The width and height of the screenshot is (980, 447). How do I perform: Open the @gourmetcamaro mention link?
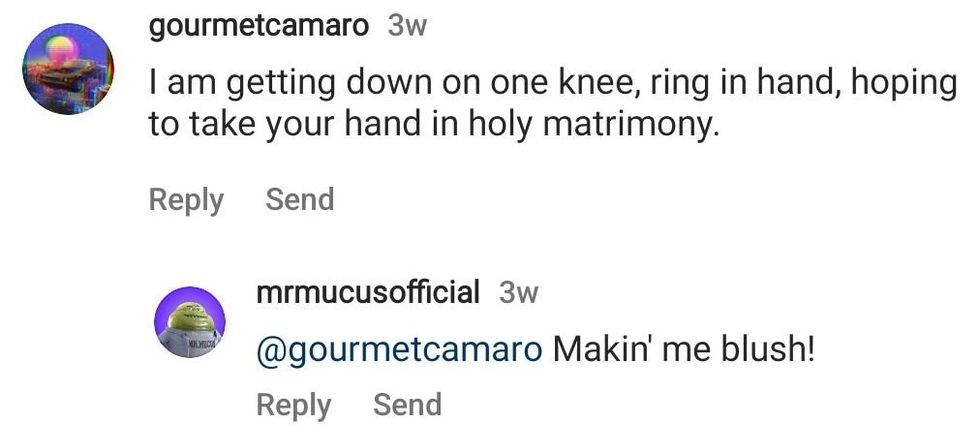(400, 350)
